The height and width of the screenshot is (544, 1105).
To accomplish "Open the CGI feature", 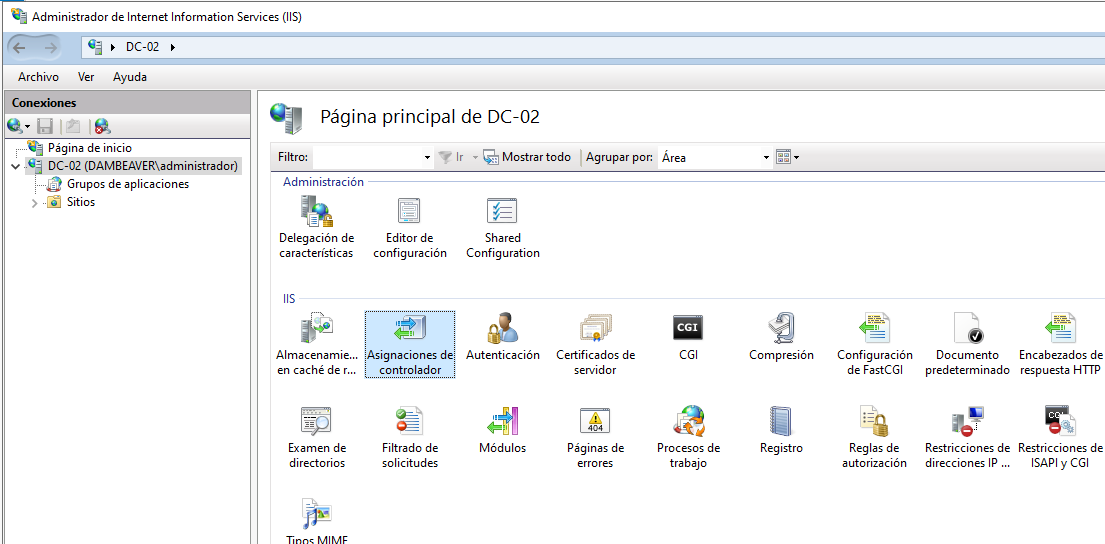I will point(689,337).
